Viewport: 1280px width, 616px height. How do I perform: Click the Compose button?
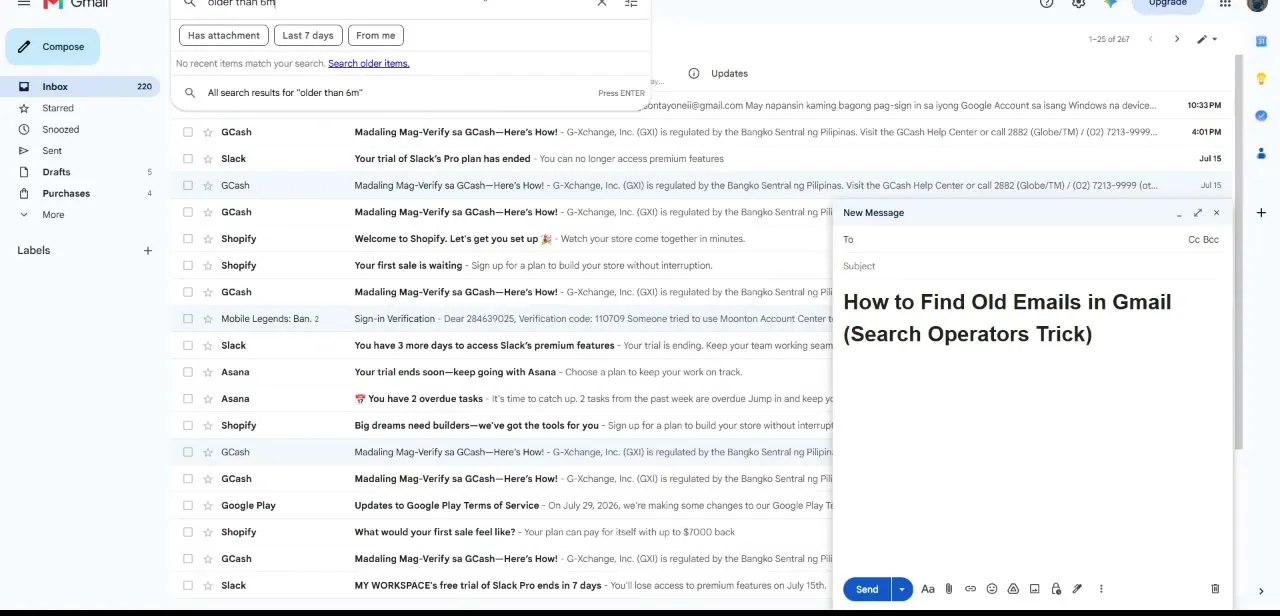tap(53, 47)
